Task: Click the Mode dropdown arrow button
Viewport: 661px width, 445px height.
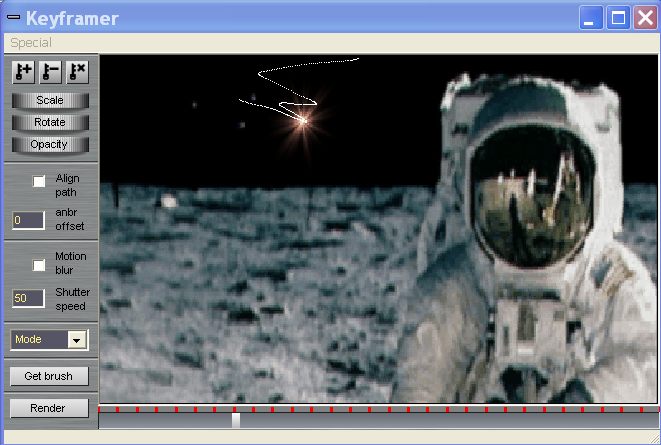Action: click(x=76, y=340)
